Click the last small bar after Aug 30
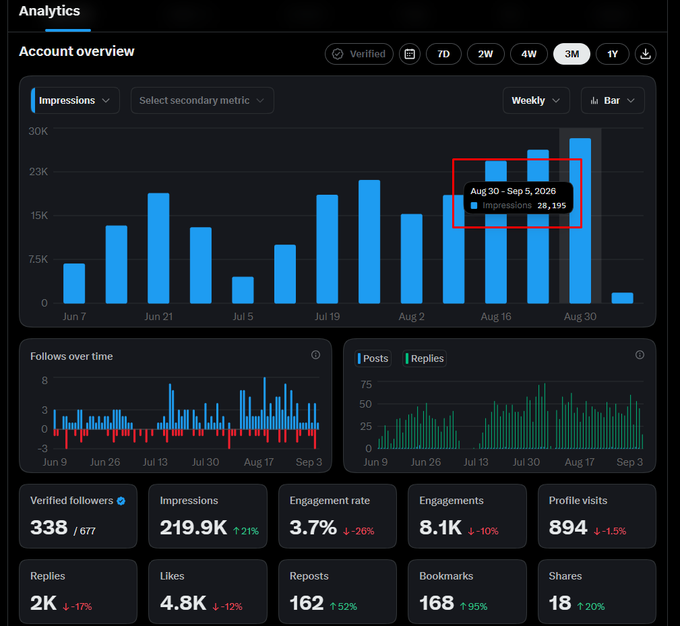Viewport: 680px width, 626px height. 622,298
